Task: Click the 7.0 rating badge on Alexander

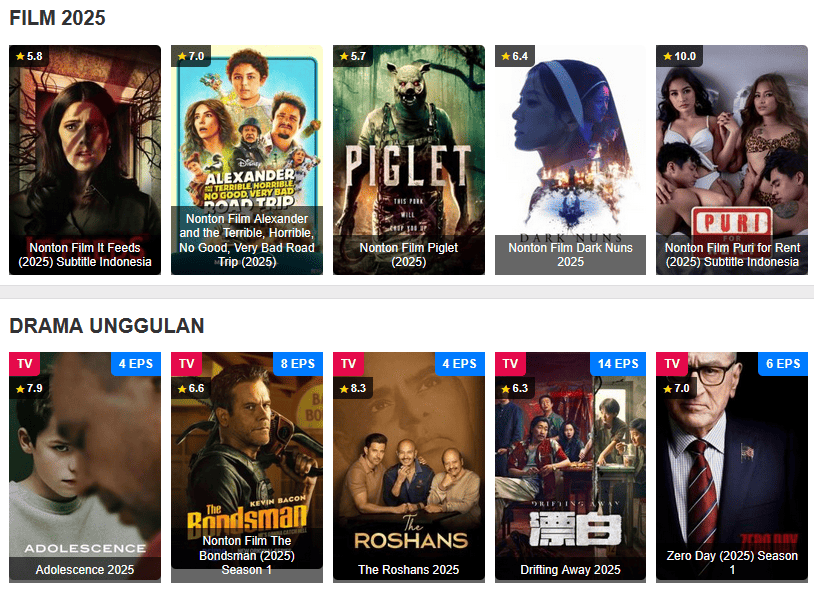Action: click(191, 56)
